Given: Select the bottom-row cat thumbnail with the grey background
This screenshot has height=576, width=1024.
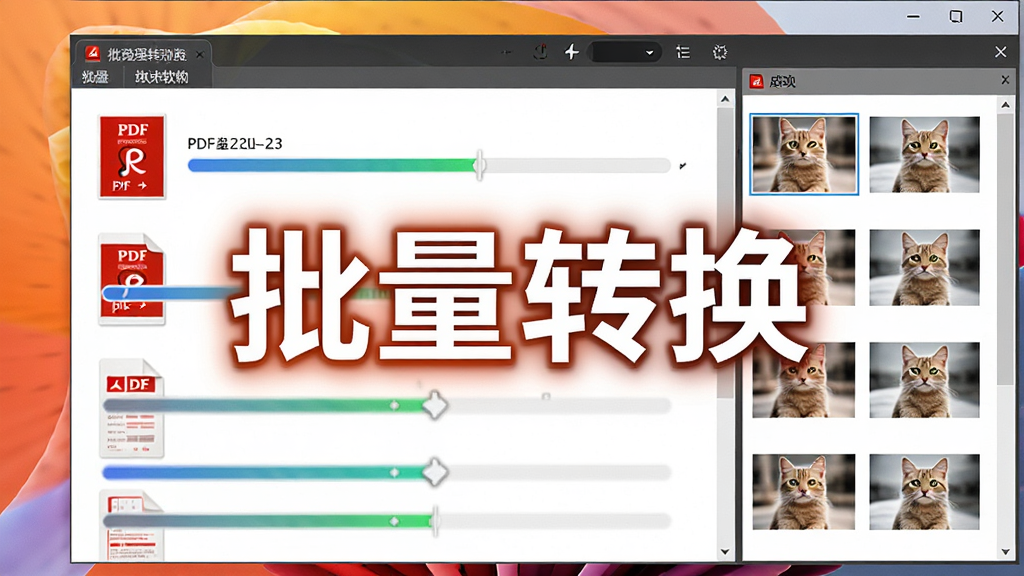Looking at the screenshot, I should pos(924,491).
